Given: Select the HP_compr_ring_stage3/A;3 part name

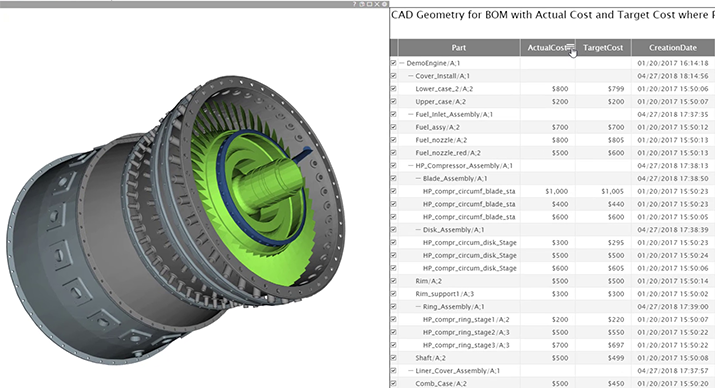Looking at the screenshot, I should click(466, 345).
